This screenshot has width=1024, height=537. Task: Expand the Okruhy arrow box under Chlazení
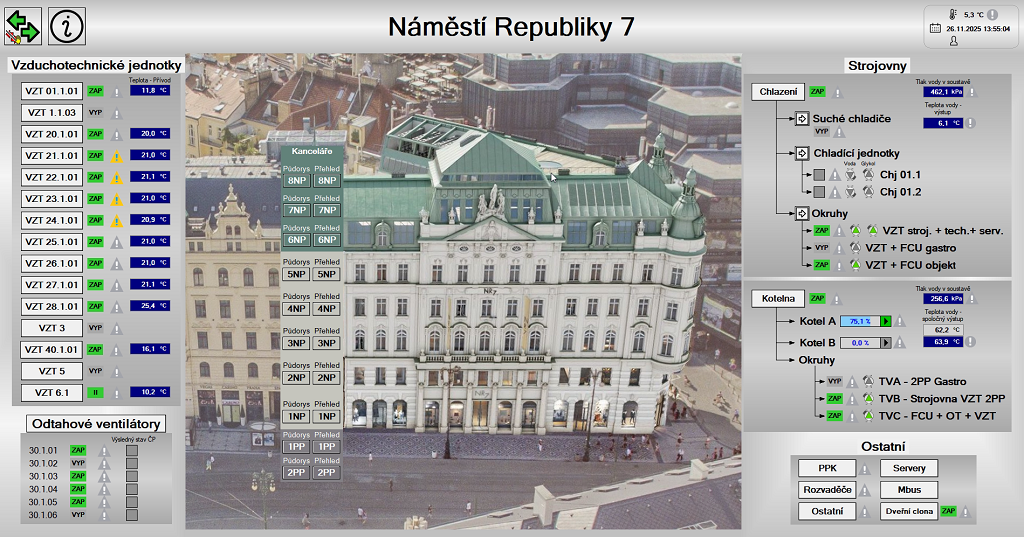click(x=802, y=213)
